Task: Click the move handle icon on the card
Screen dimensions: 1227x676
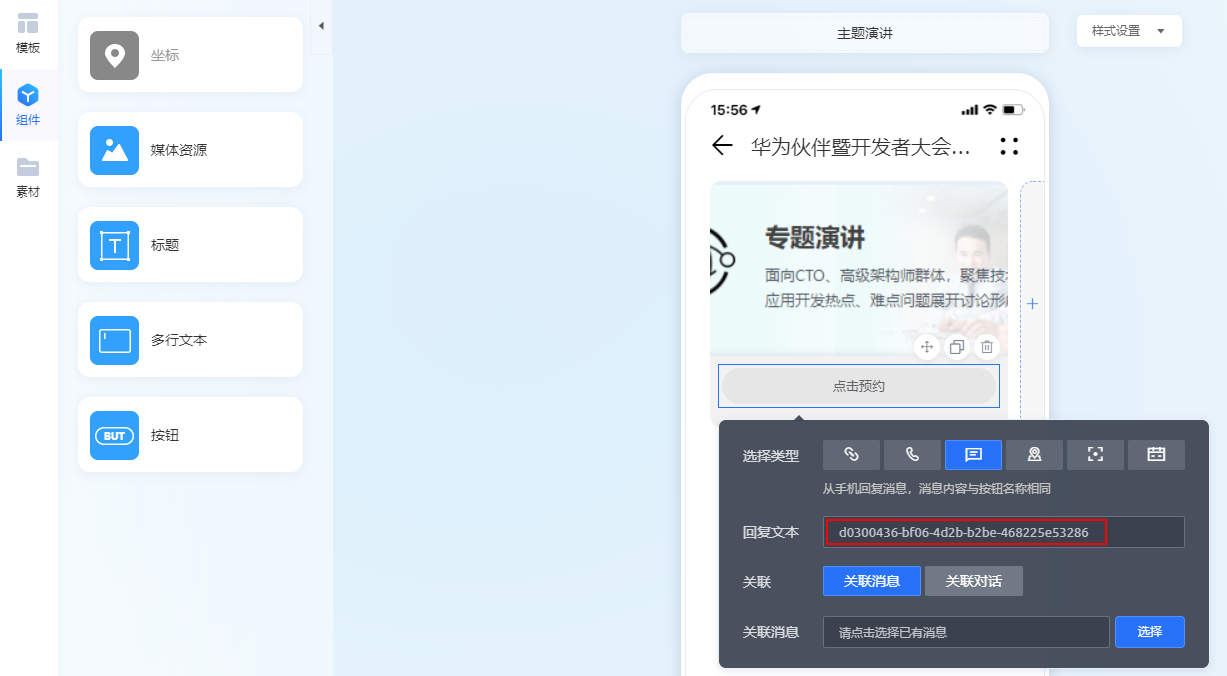Action: click(x=927, y=347)
